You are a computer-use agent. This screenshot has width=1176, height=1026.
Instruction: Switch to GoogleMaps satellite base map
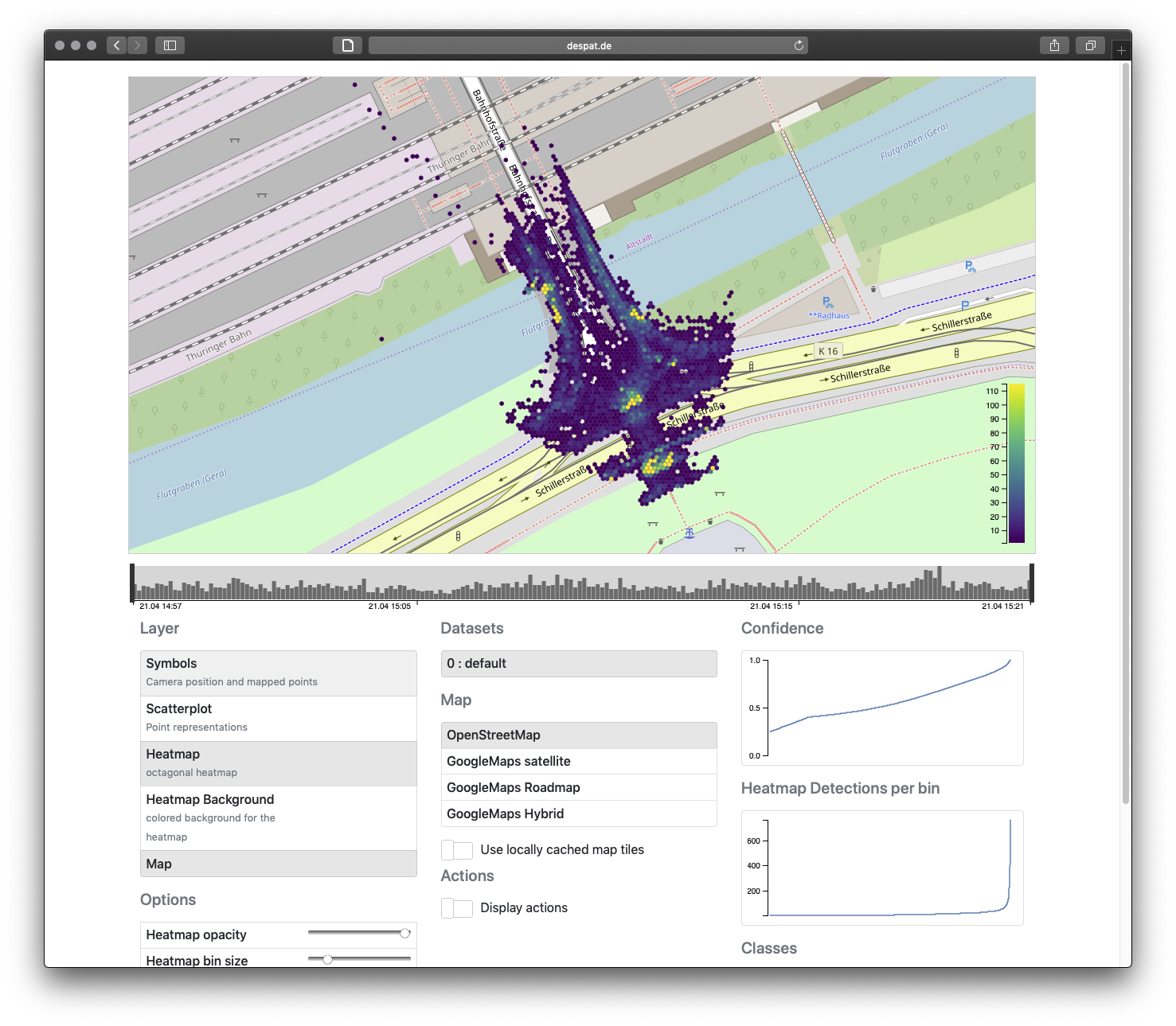coord(579,761)
